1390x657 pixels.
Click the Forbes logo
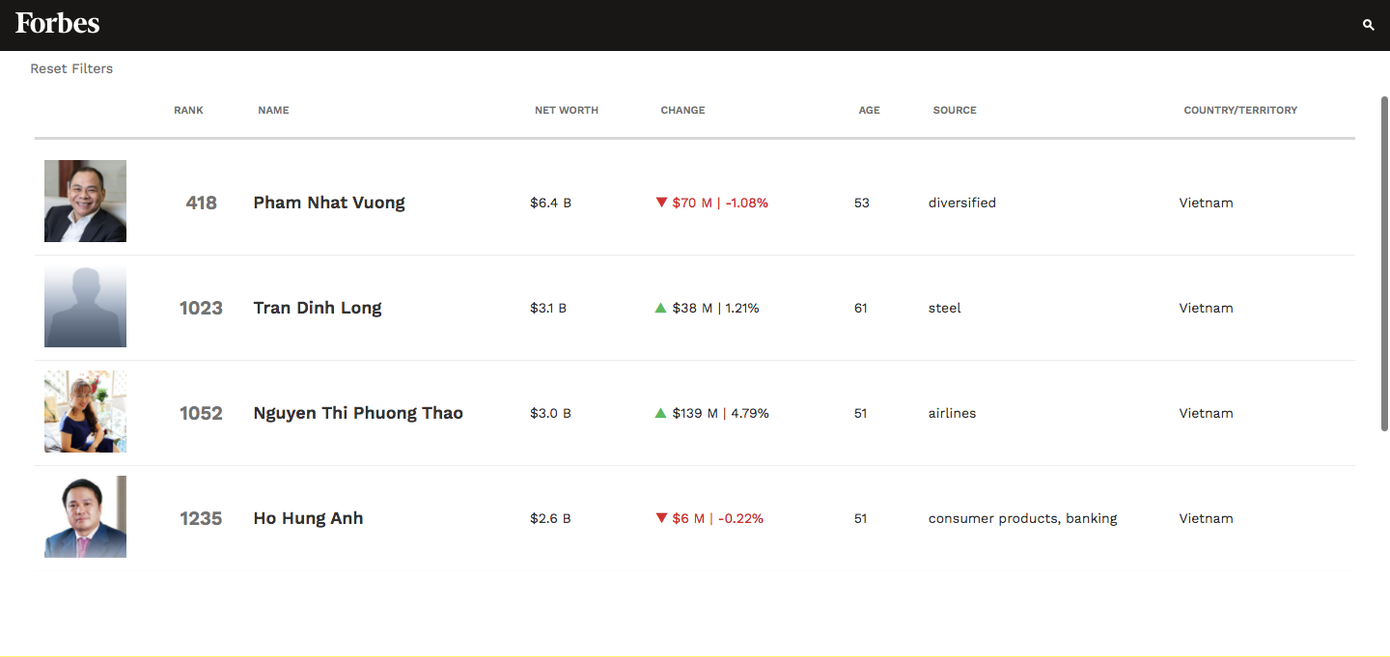pyautogui.click(x=57, y=23)
